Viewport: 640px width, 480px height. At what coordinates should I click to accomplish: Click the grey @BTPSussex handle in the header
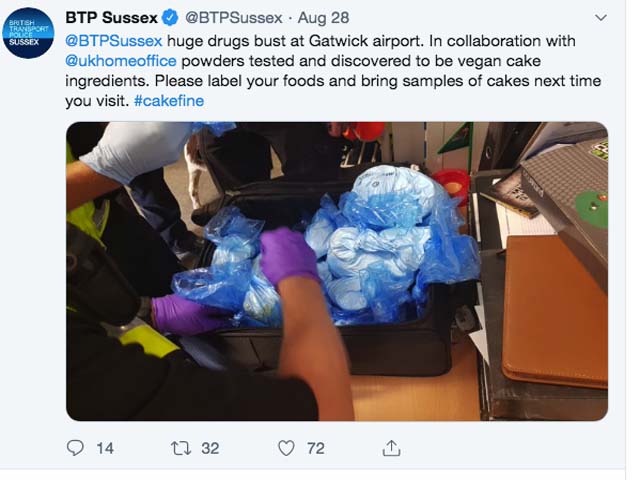(x=234, y=18)
